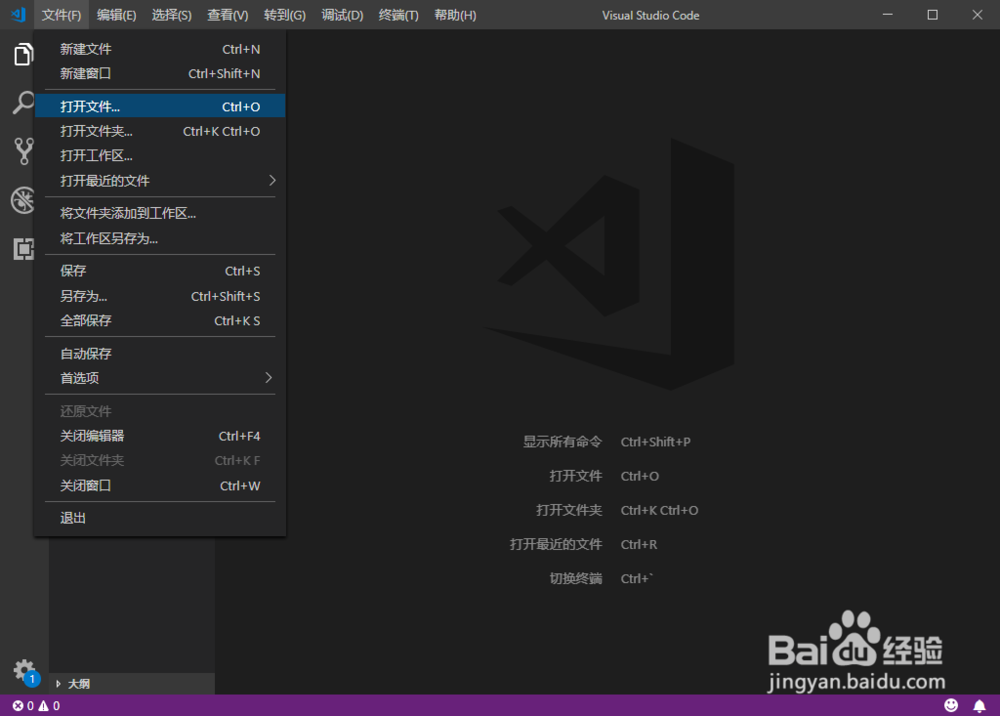Screen dimensions: 1000x716
Task: Choose 将工作区另存为...
Action: (160, 238)
